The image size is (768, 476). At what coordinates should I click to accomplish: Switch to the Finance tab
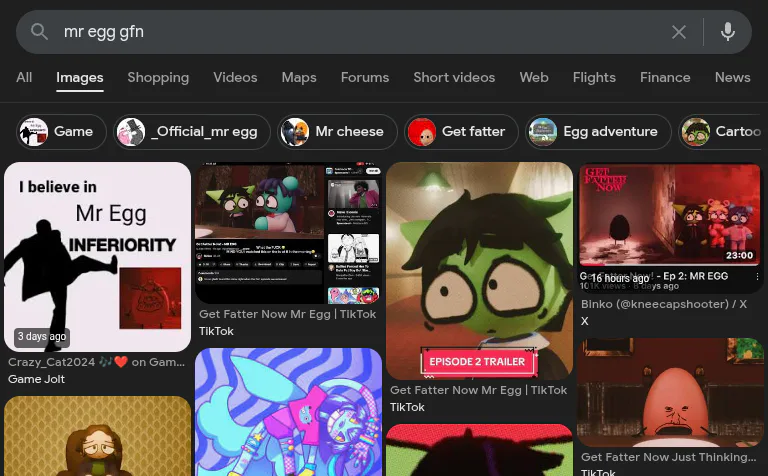pyautogui.click(x=665, y=77)
